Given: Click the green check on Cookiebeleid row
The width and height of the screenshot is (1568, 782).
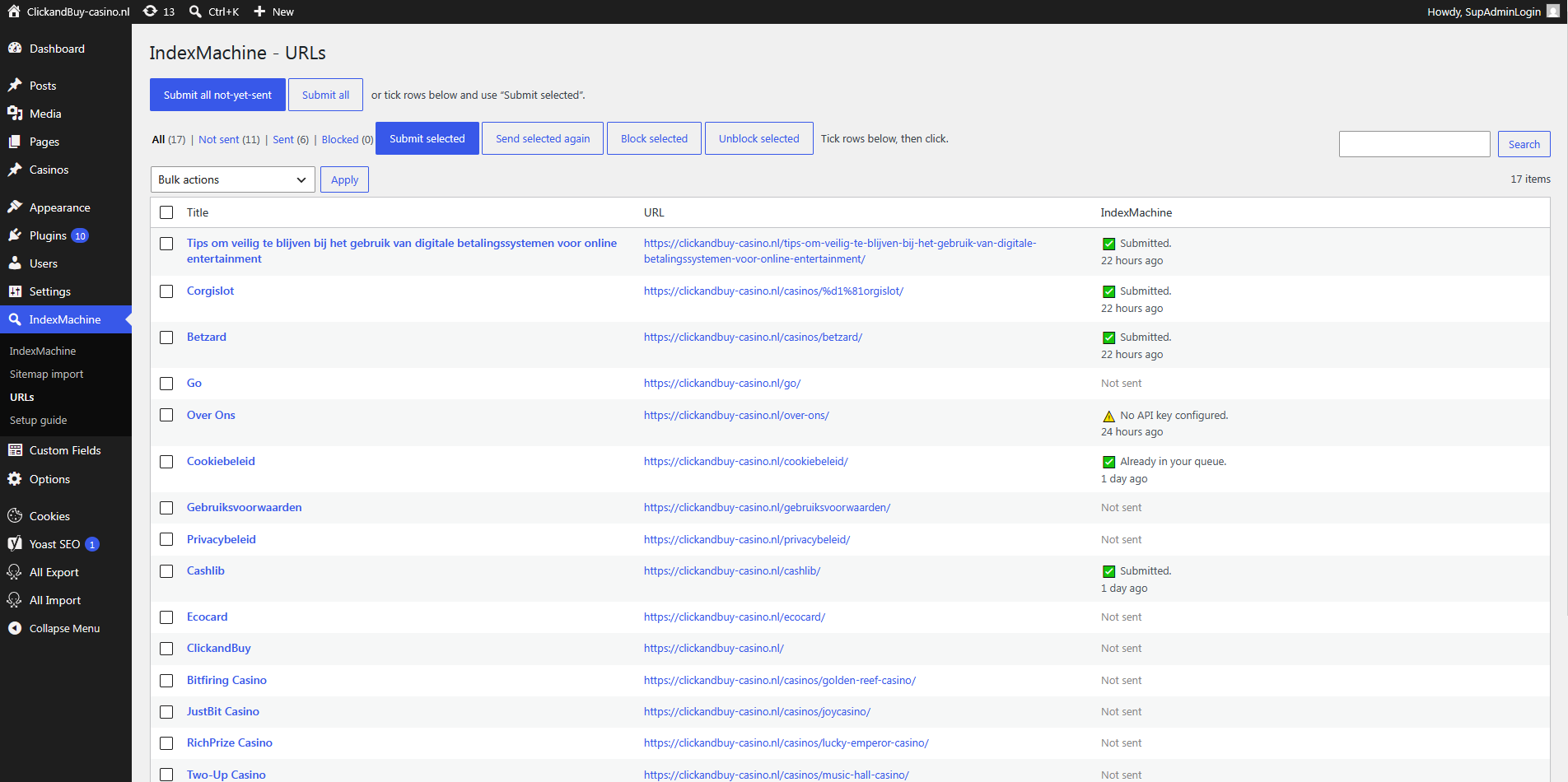Looking at the screenshot, I should click(x=1108, y=462).
